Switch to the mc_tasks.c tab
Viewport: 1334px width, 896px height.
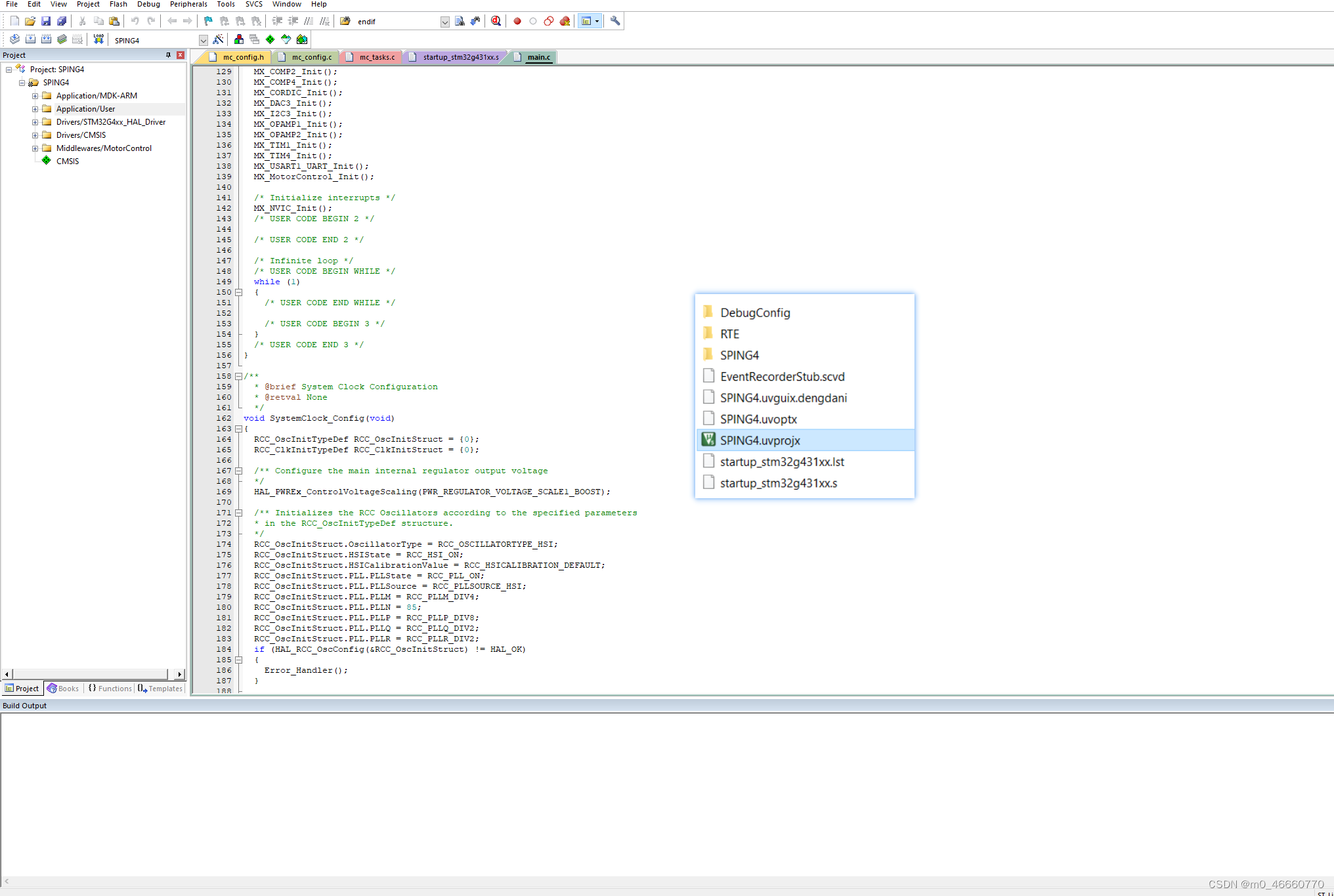[x=377, y=57]
